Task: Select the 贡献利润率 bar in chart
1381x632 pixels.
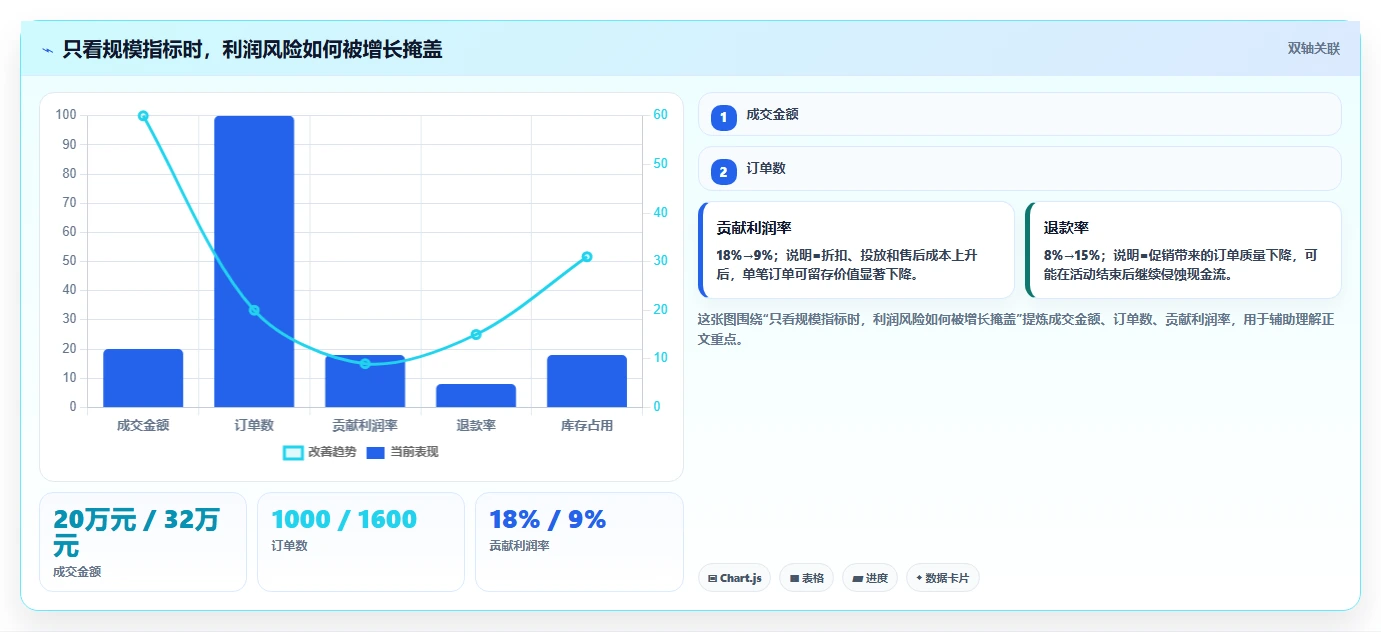Action: [365, 381]
